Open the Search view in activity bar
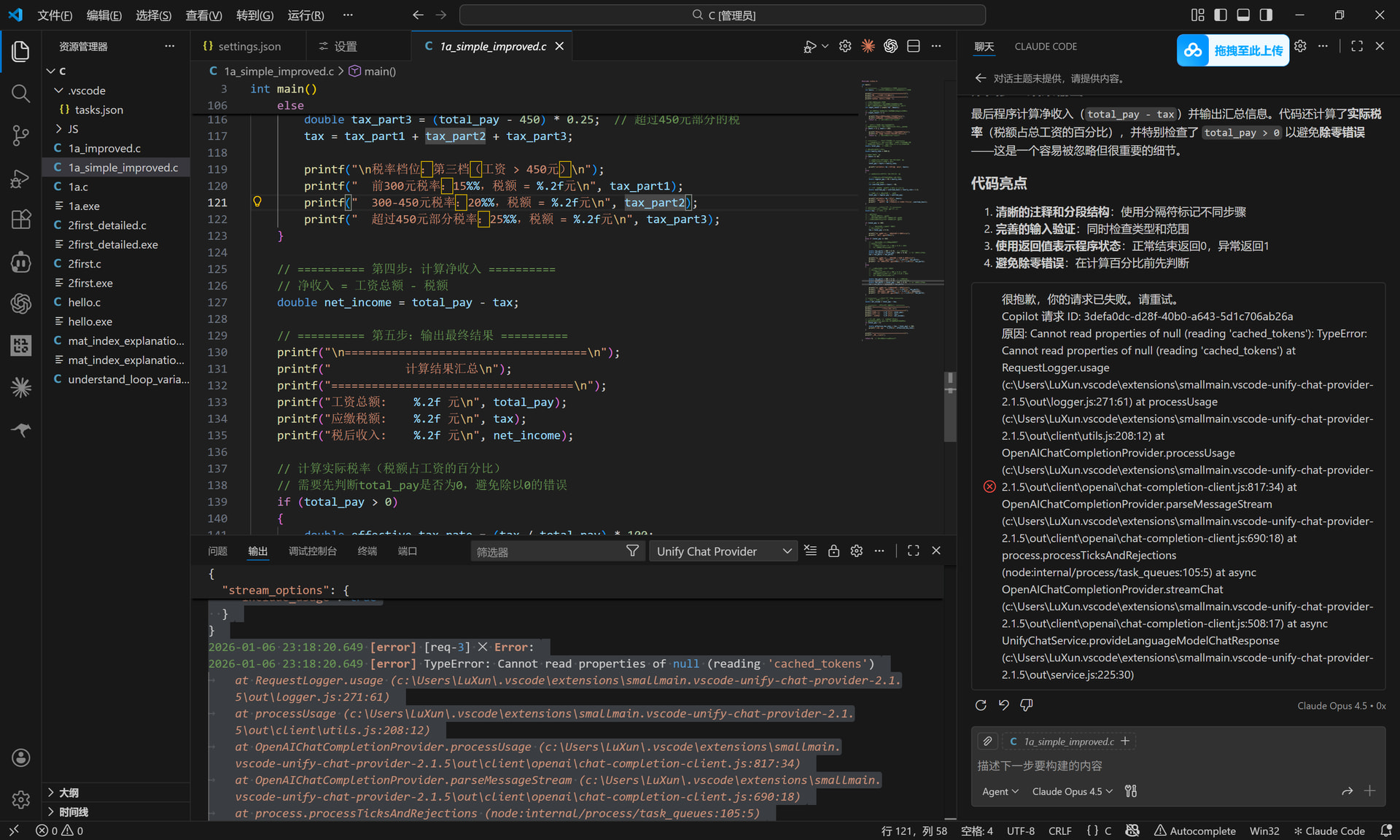The width and height of the screenshot is (1400, 840). coord(20,93)
